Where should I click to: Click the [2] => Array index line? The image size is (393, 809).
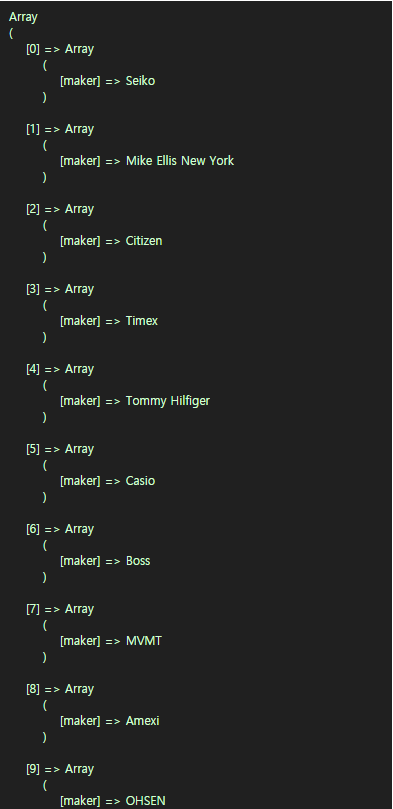click(x=60, y=209)
